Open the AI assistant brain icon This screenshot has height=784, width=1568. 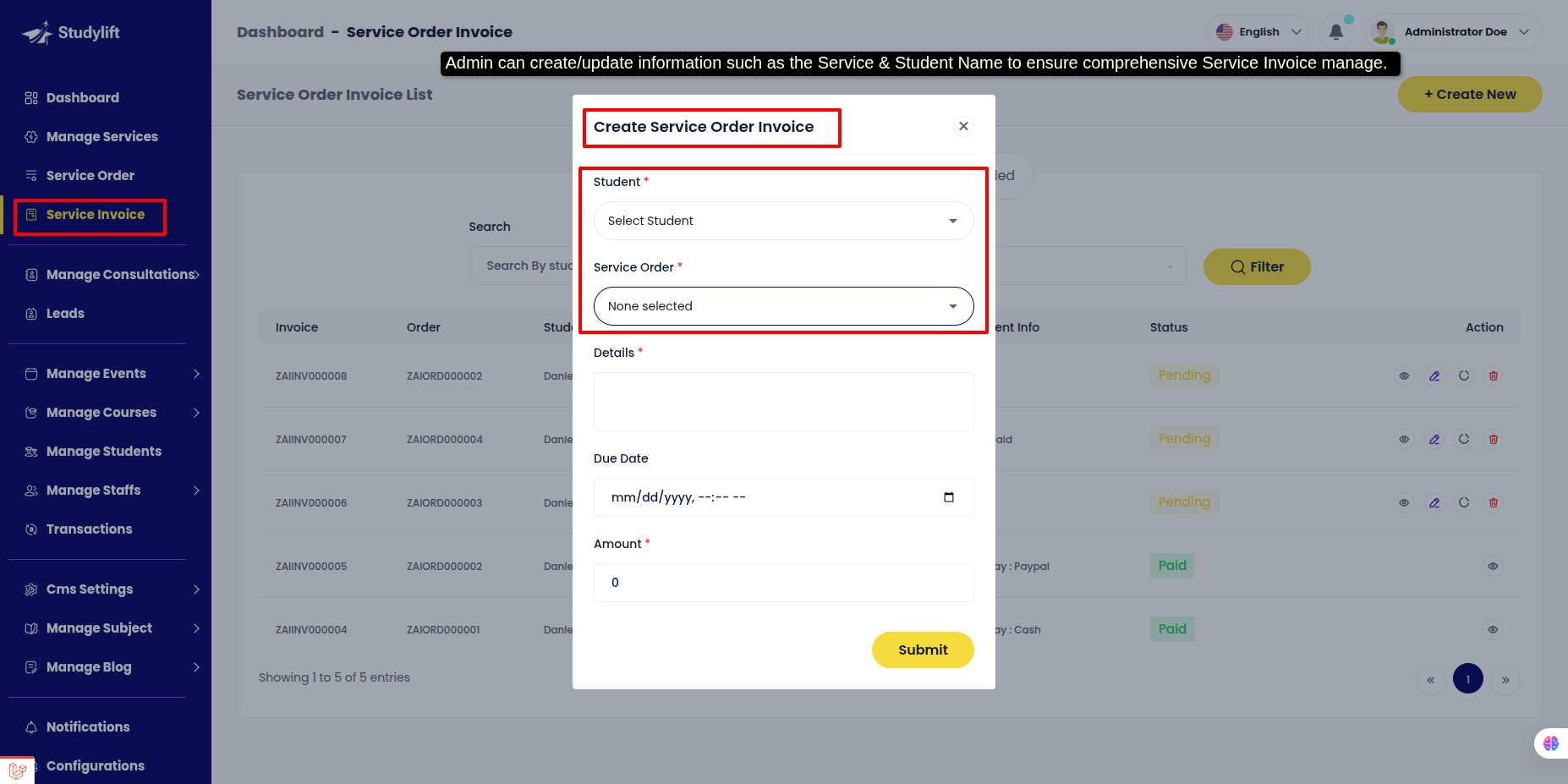[x=1551, y=743]
